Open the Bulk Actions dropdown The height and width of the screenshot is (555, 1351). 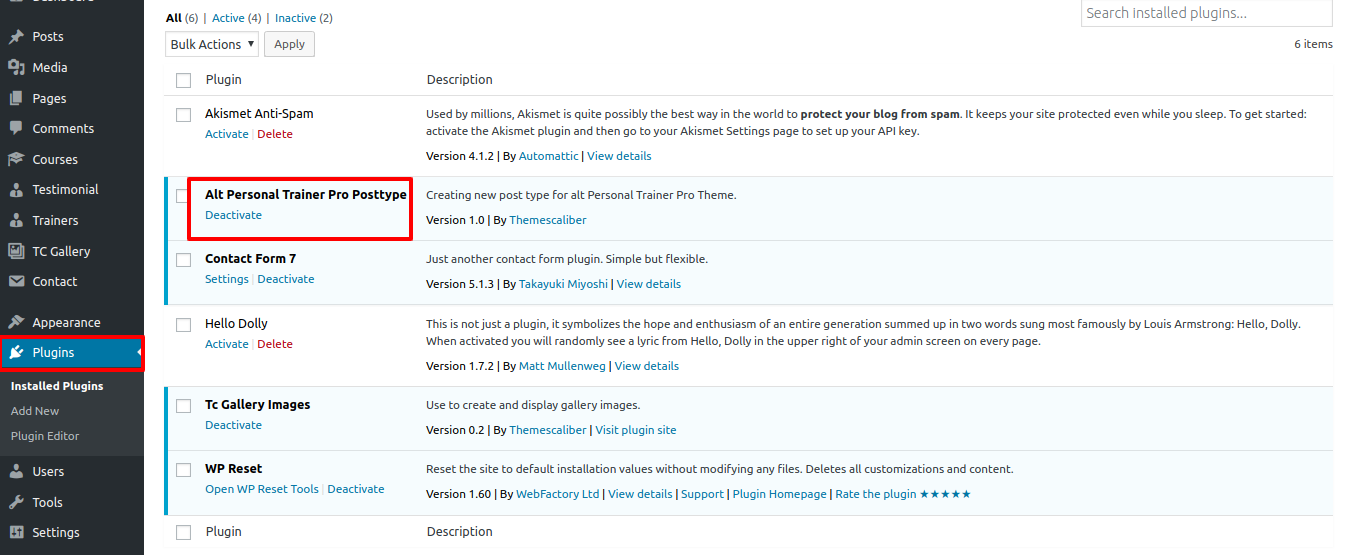pos(212,44)
